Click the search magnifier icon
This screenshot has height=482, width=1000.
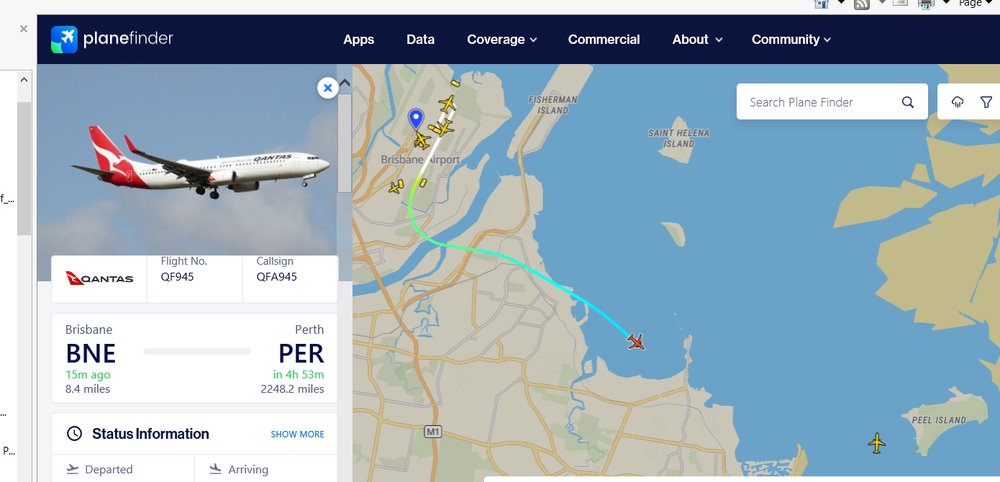pos(908,102)
